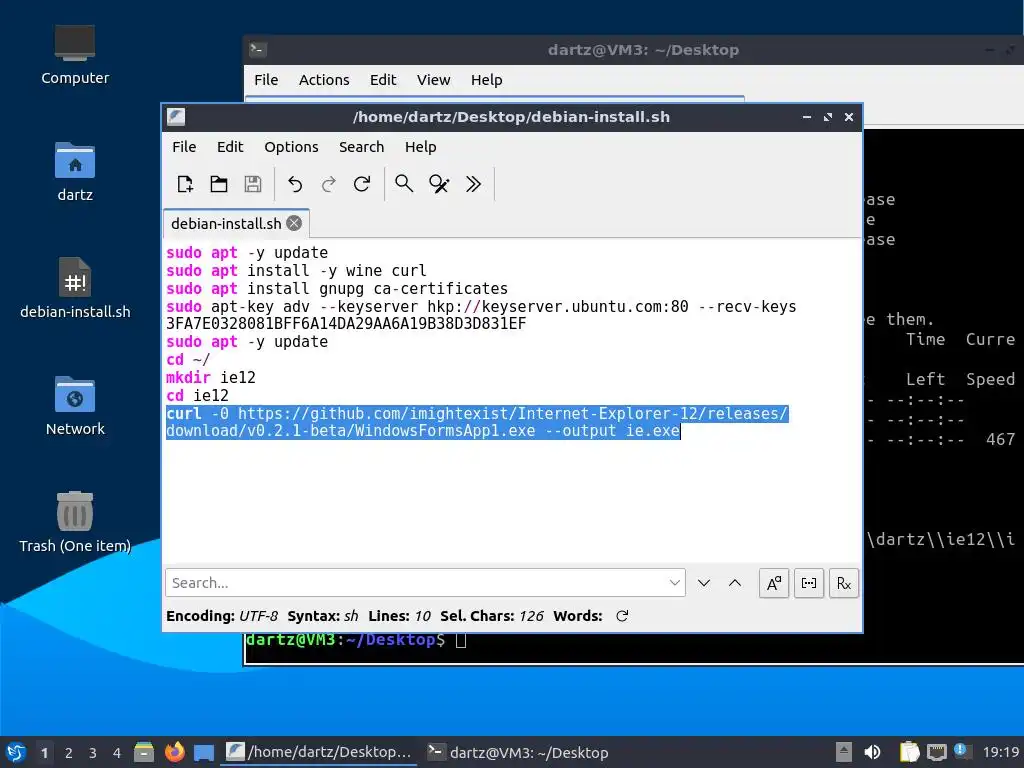The width and height of the screenshot is (1024, 768).
Task: Open the Options menu
Action: pyautogui.click(x=291, y=147)
